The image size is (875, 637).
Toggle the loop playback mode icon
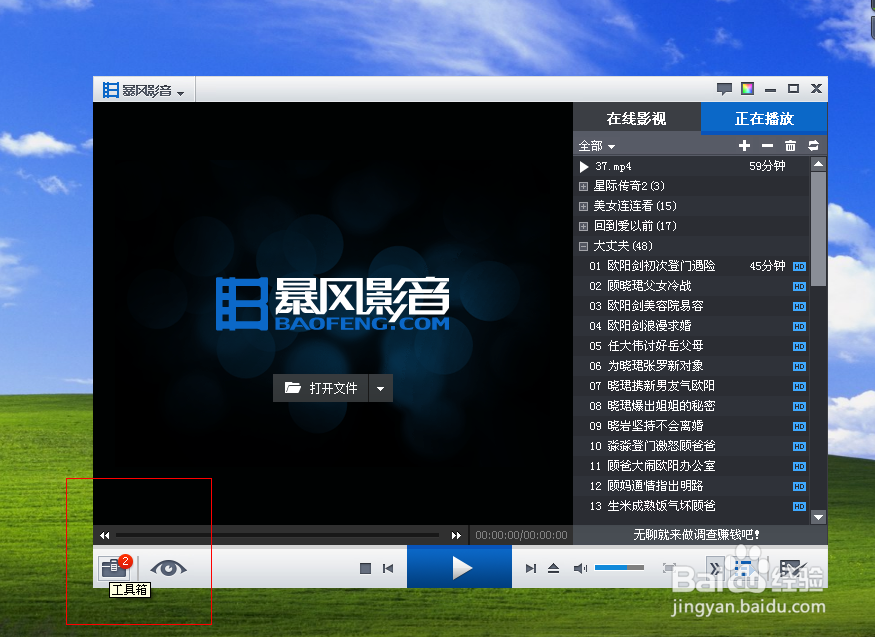[x=814, y=146]
